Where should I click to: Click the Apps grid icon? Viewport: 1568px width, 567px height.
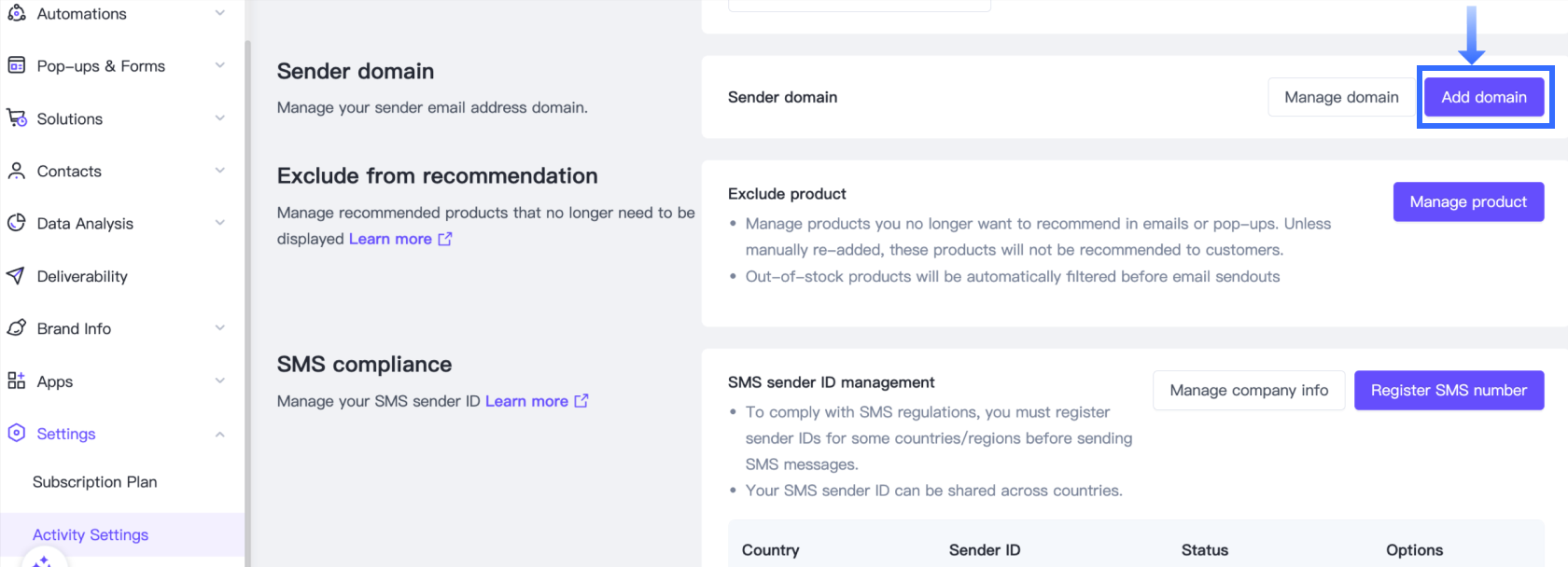coord(16,380)
